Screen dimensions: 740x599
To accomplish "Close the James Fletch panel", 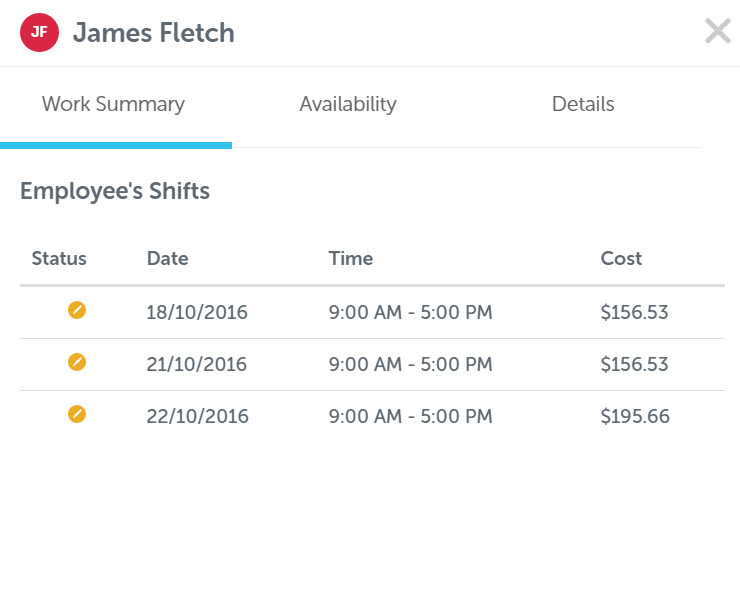I will [x=717, y=31].
